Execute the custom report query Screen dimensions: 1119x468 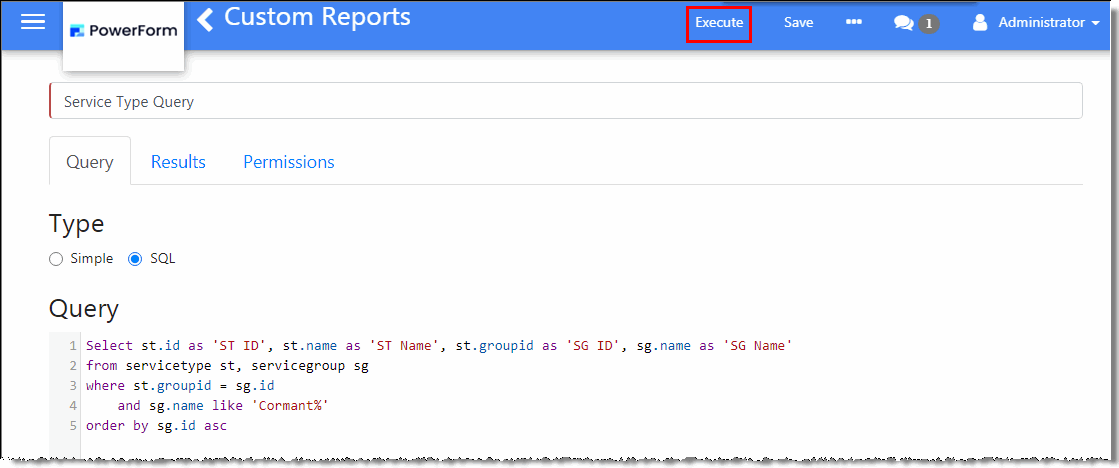(719, 23)
